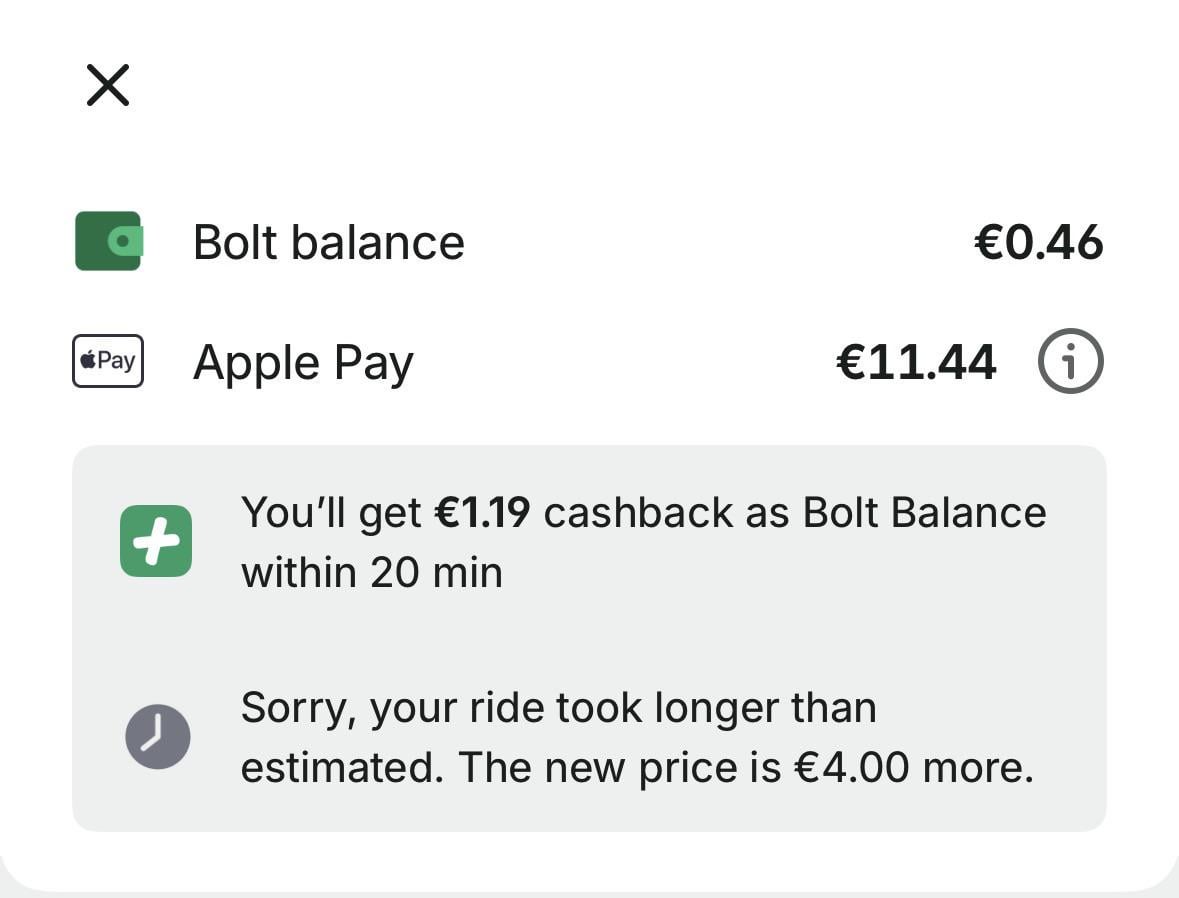Image resolution: width=1179 pixels, height=898 pixels.
Task: Open info for the Apple Pay charge
Action: point(1070,362)
